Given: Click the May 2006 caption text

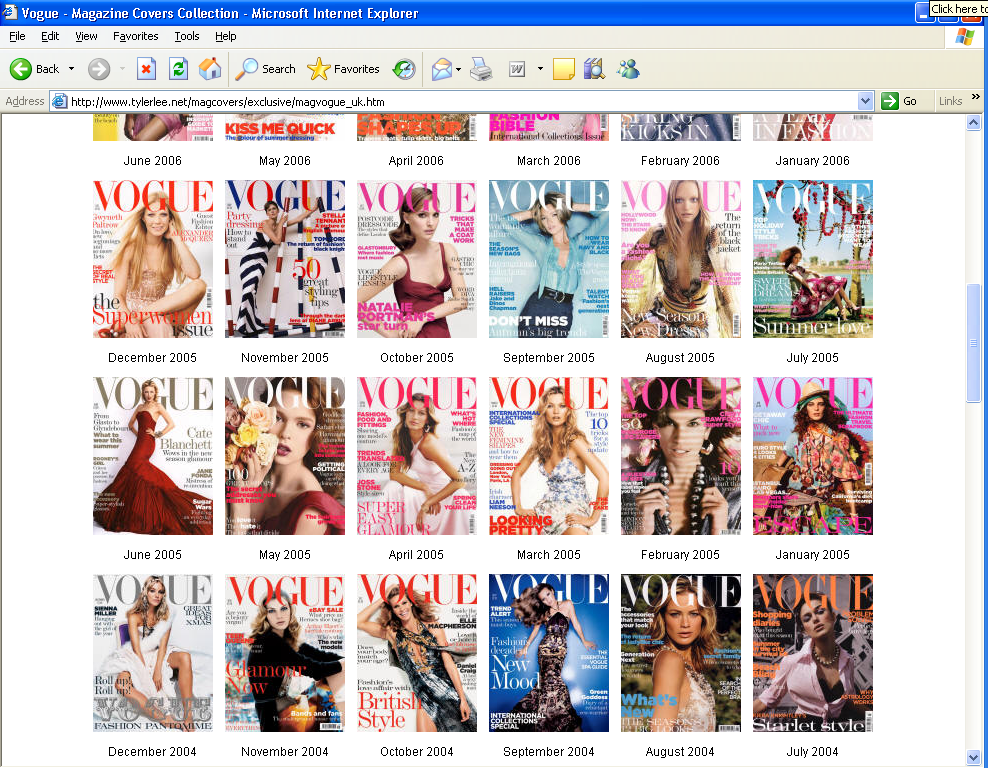Looking at the screenshot, I should pos(285,161).
